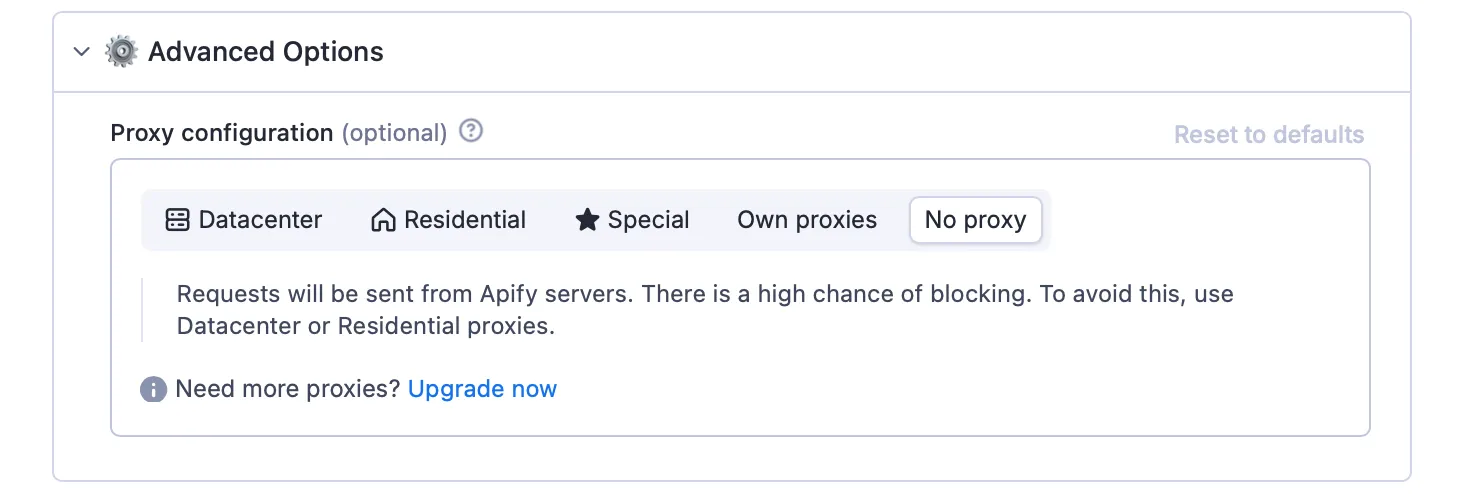Image resolution: width=1462 pixels, height=494 pixels.
Task: Click the Residential house icon
Action: pyautogui.click(x=383, y=220)
